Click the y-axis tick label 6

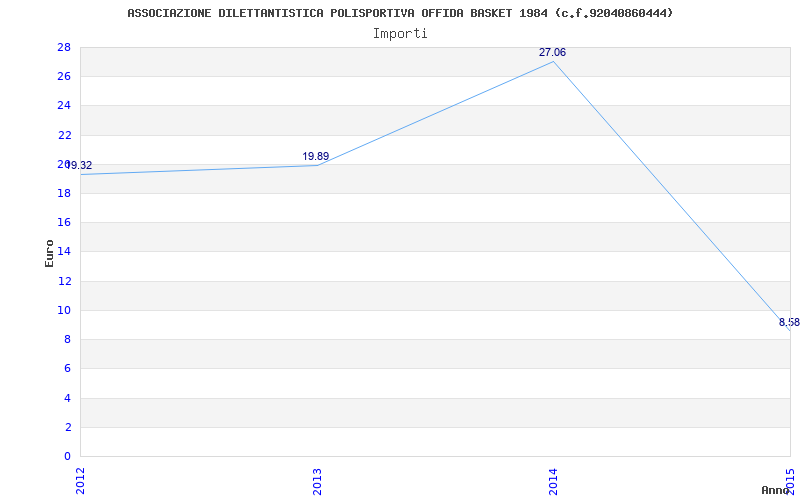point(68,368)
